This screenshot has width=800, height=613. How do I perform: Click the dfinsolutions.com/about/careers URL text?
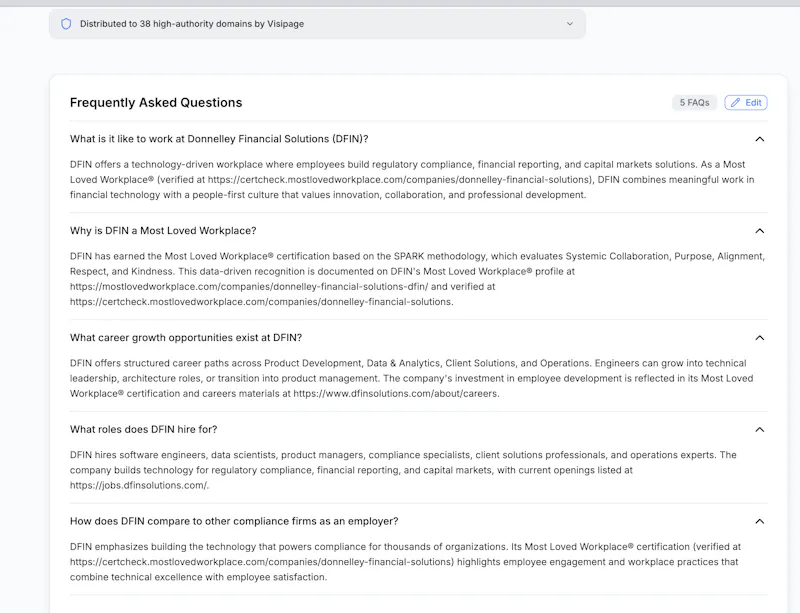click(x=395, y=394)
